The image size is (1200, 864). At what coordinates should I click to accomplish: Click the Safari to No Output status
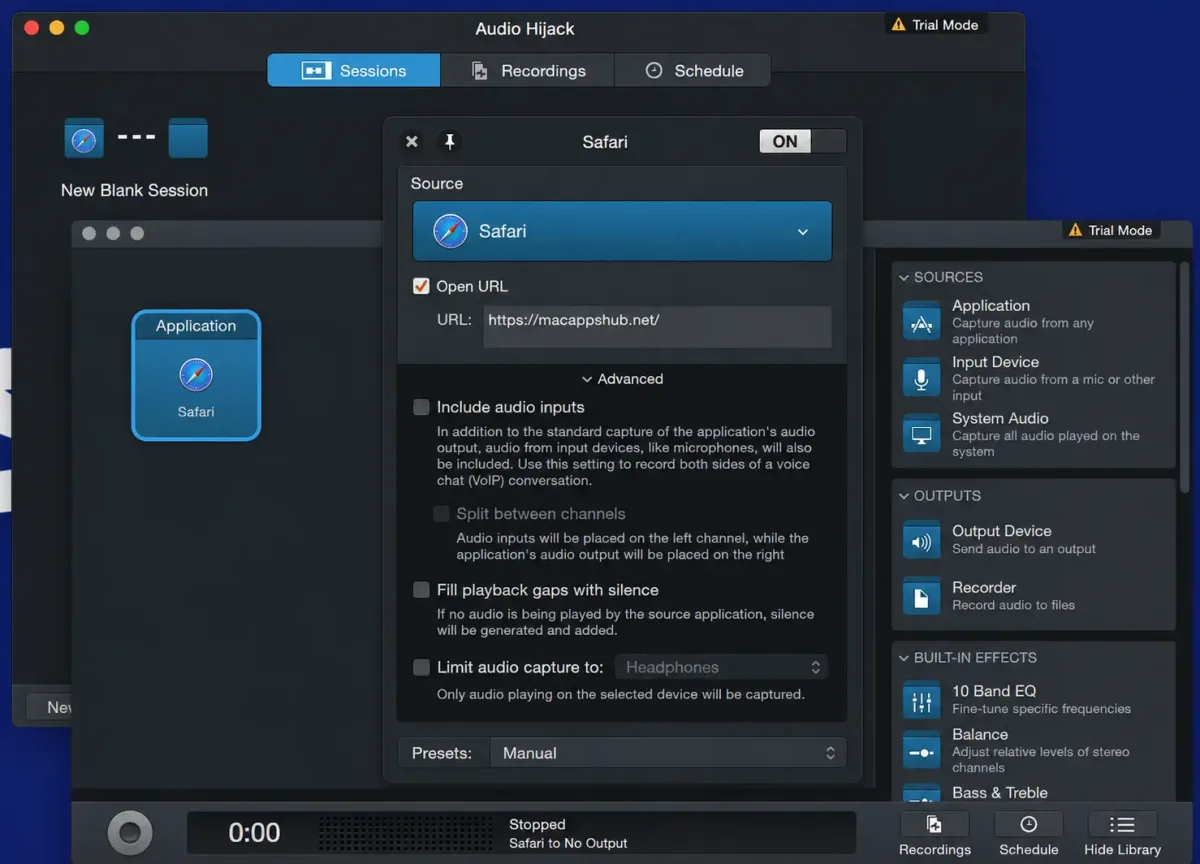click(568, 843)
